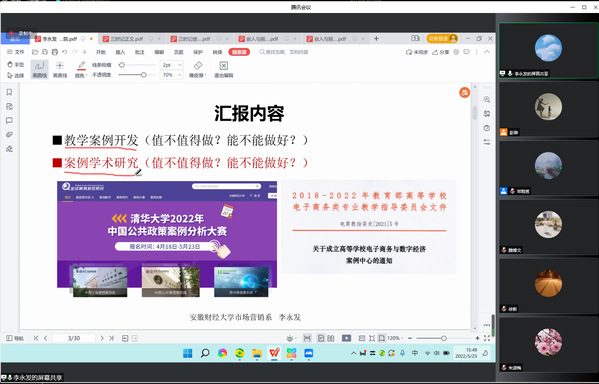Screen dimensions: 599x384
Task: Open the 文件 file menu
Action: pyautogui.click(x=16, y=52)
